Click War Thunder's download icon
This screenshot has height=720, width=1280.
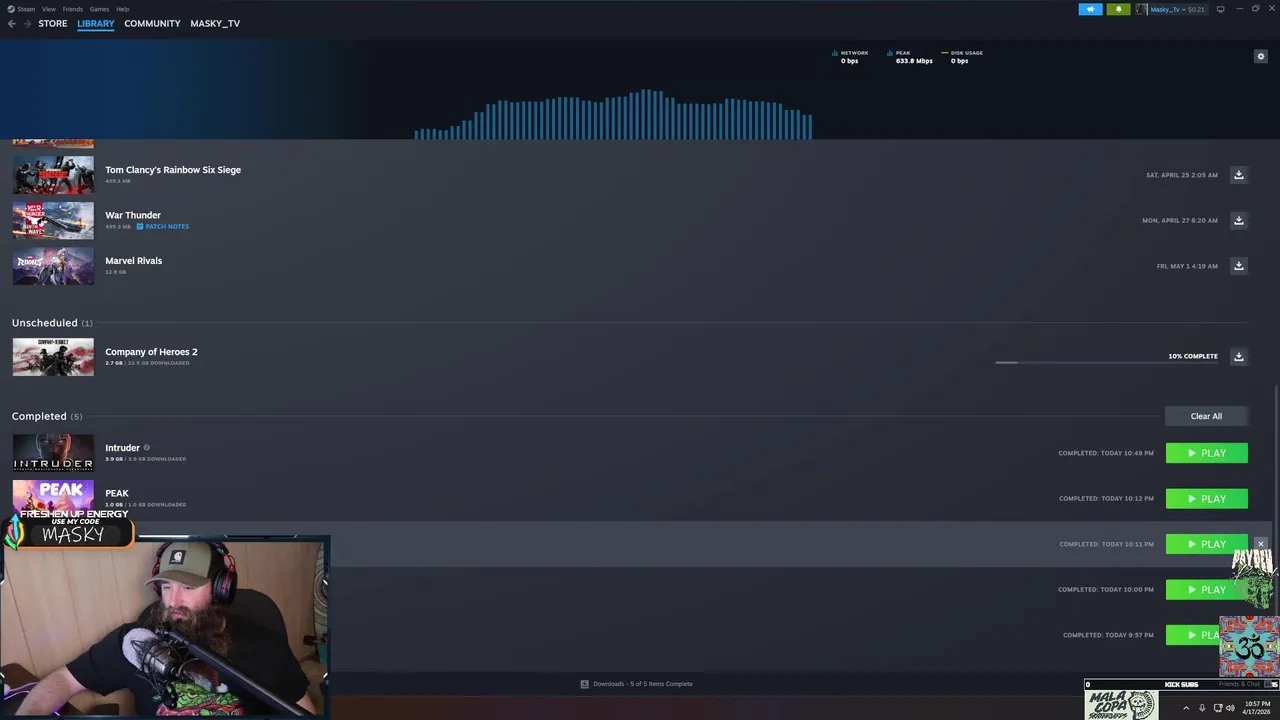(1238, 220)
